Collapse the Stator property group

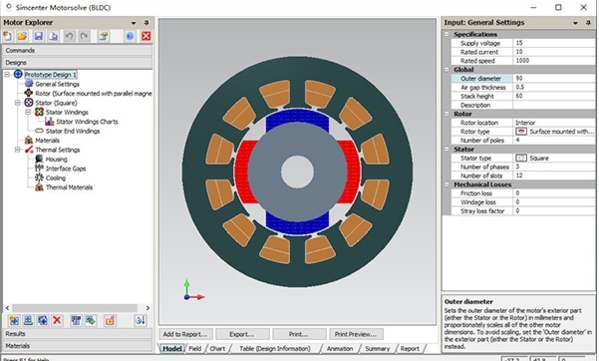click(x=447, y=149)
